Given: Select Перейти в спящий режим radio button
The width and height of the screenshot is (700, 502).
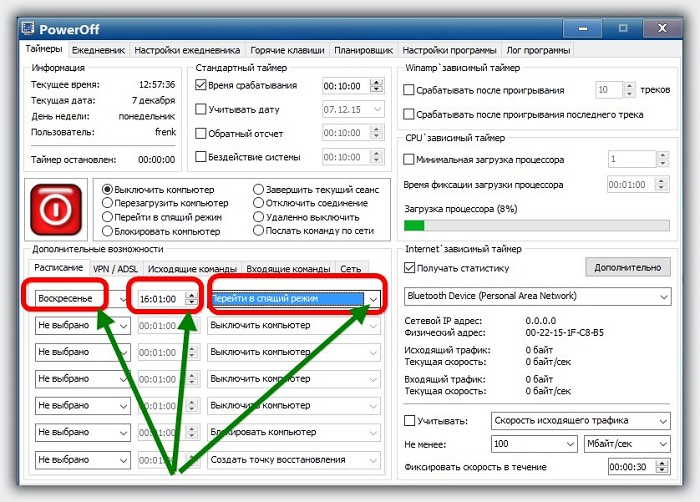Looking at the screenshot, I should tap(107, 217).
